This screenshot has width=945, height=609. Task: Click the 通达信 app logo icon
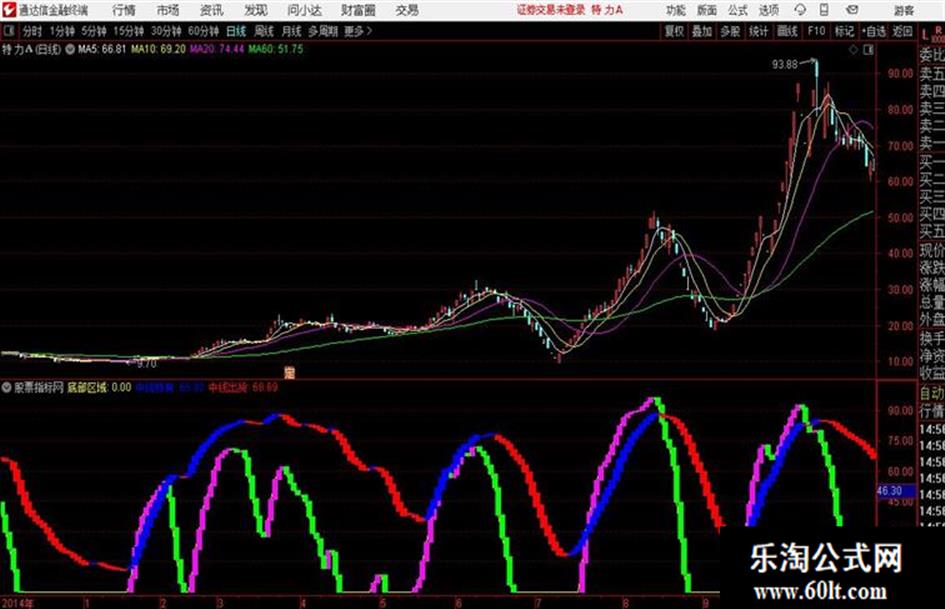(x=9, y=10)
